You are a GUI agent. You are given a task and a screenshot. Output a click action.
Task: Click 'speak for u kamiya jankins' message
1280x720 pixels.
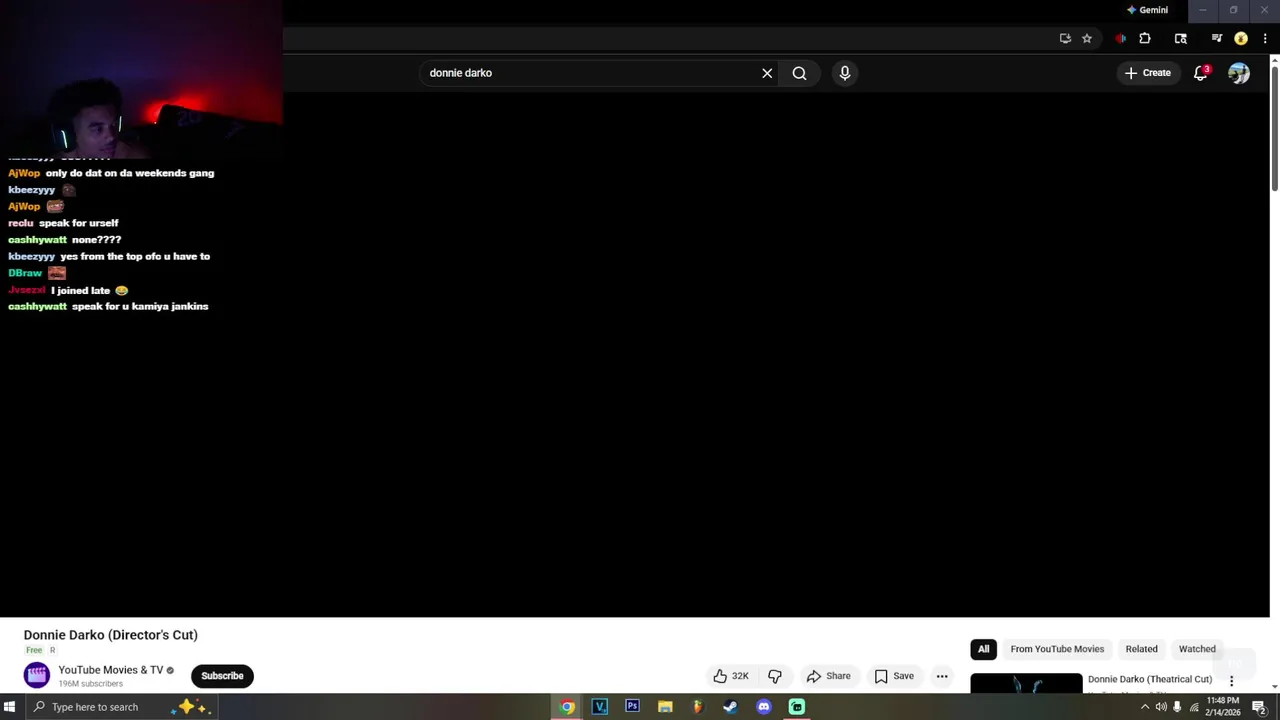point(140,306)
